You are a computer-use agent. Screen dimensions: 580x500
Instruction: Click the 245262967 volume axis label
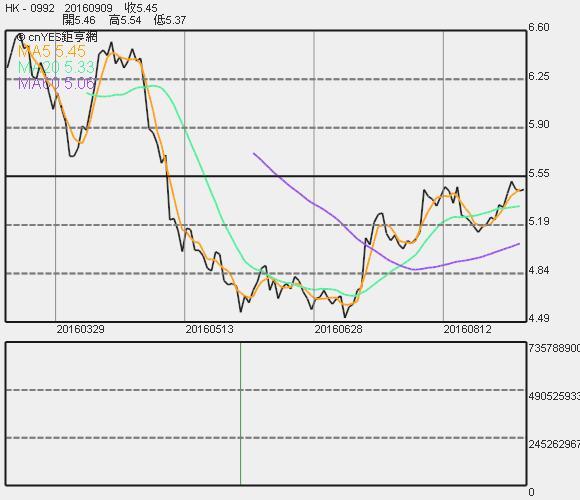coord(554,444)
